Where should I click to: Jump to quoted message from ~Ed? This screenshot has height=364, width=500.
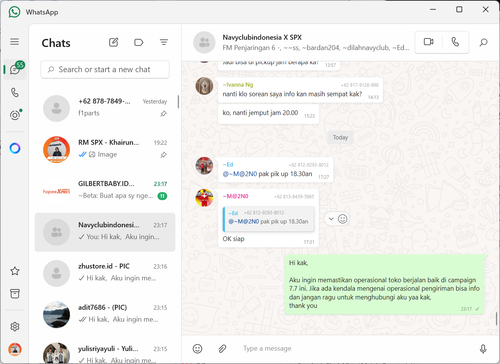pos(269,219)
